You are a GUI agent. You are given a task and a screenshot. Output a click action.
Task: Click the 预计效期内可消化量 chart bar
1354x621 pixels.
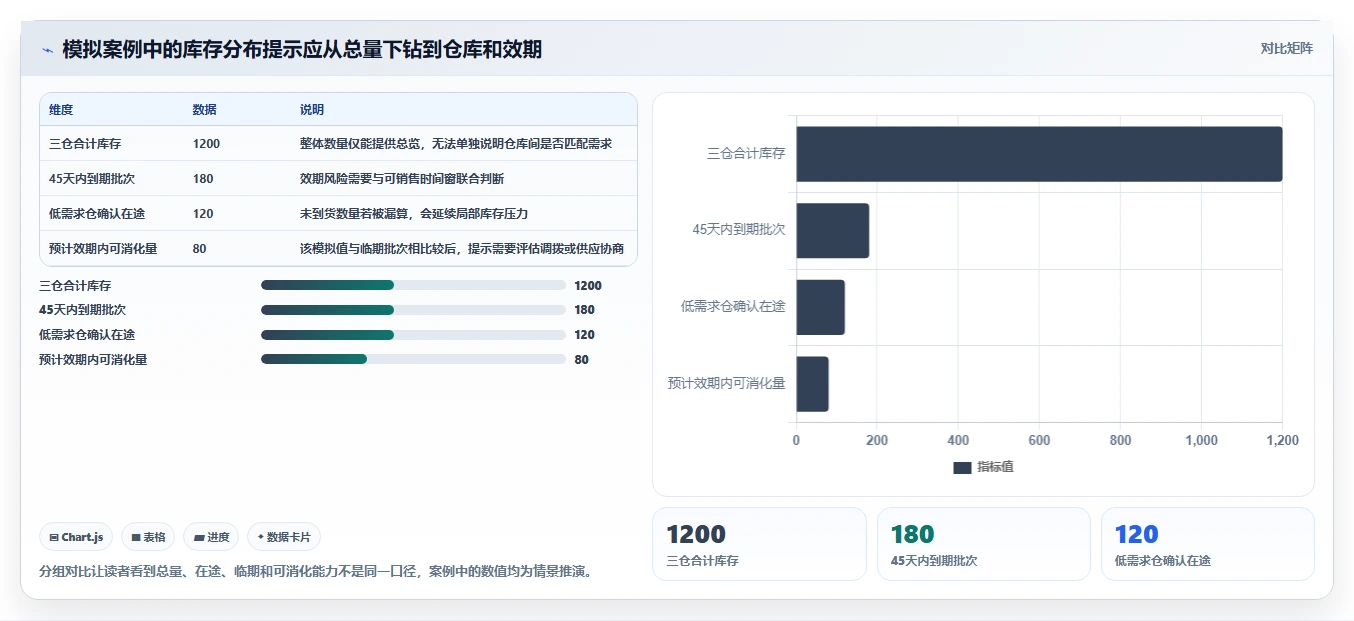pyautogui.click(x=812, y=384)
